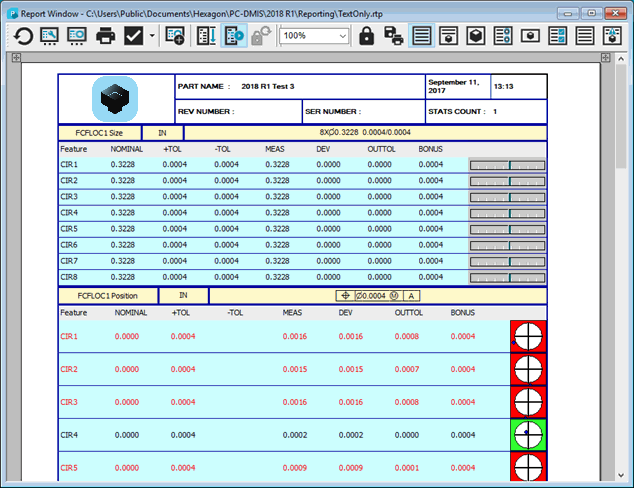Select the text only report template icon

tap(422, 36)
